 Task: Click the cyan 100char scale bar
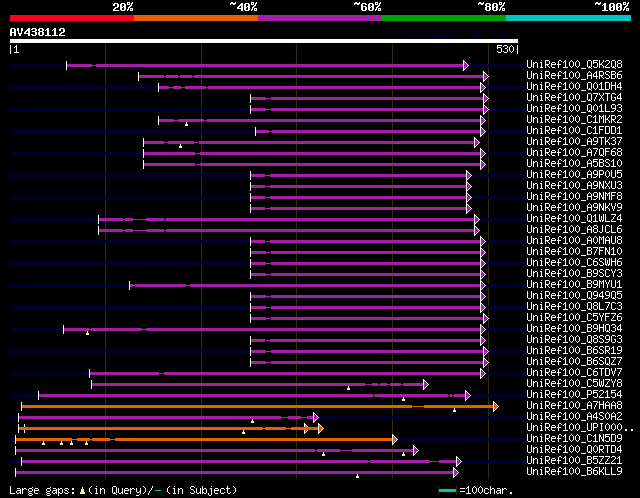[x=447, y=490]
